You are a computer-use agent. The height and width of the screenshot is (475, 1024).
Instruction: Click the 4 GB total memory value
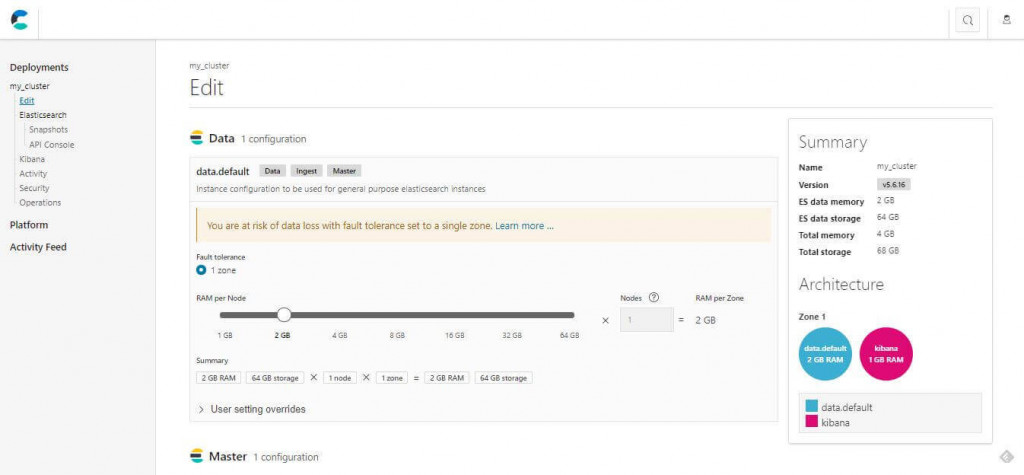click(x=886, y=234)
